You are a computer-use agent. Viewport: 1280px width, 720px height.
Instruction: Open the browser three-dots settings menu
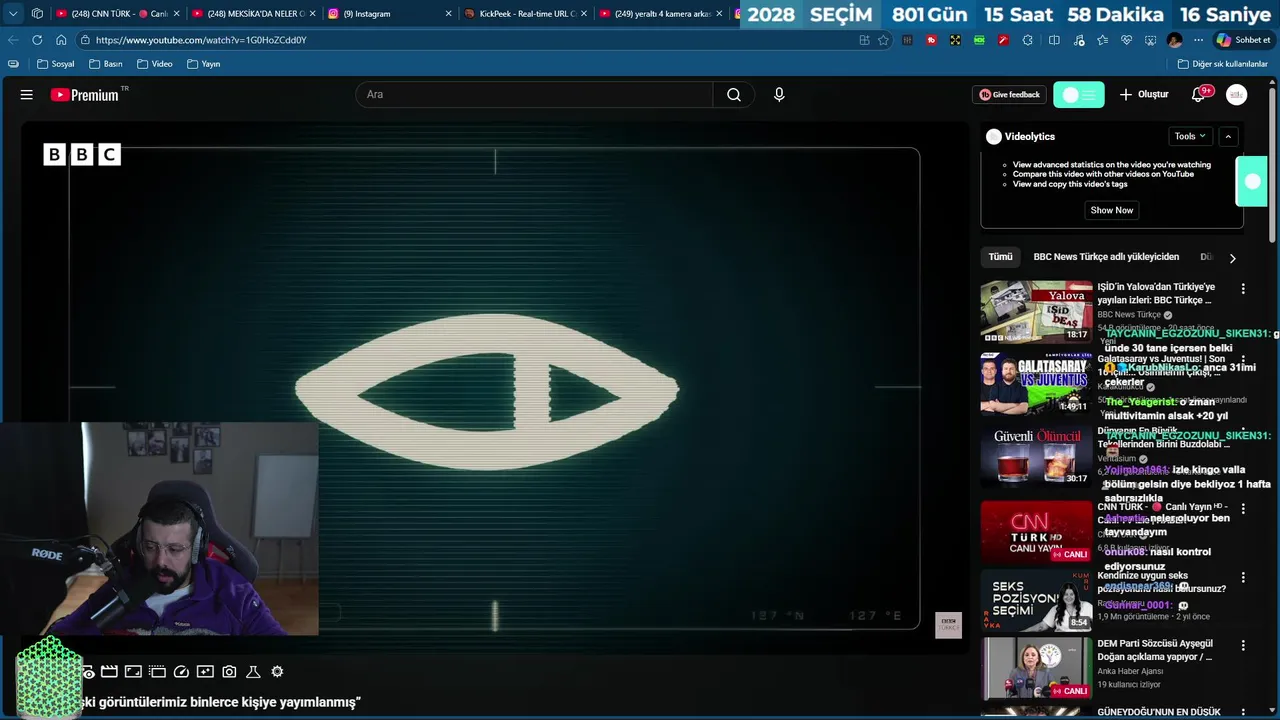(x=1198, y=40)
